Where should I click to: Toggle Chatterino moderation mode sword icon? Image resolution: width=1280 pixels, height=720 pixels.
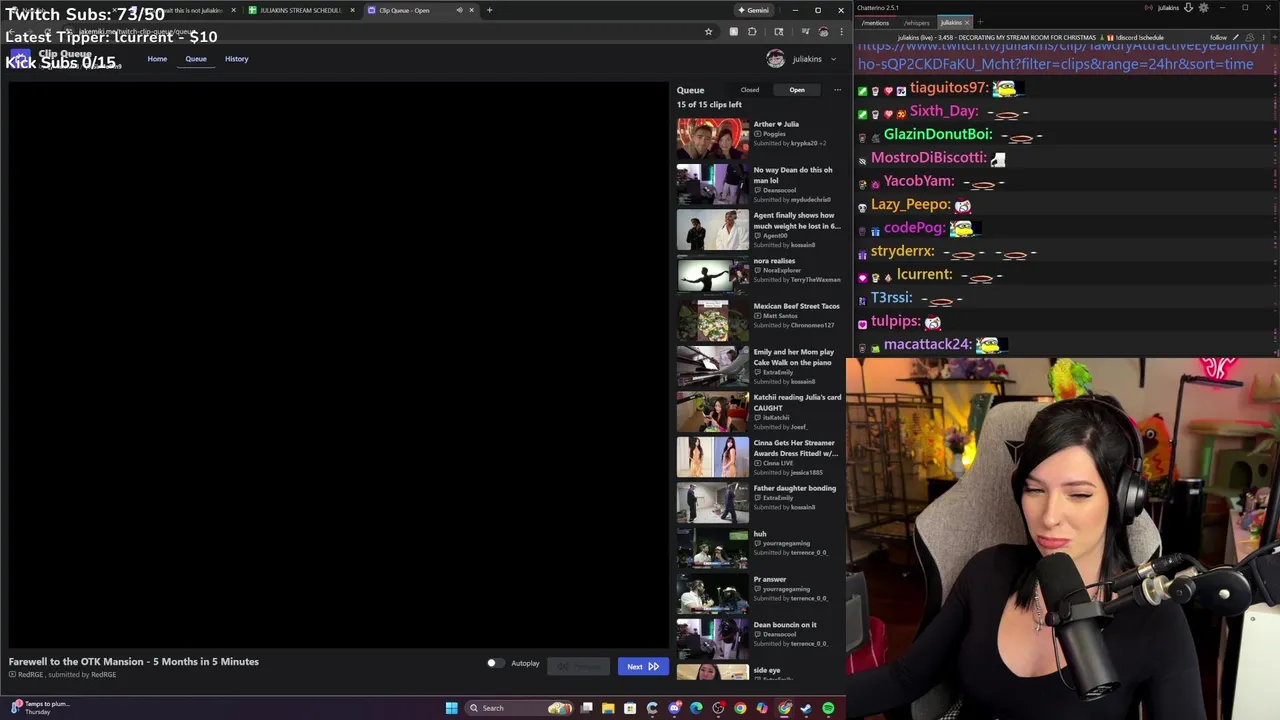tap(1236, 37)
